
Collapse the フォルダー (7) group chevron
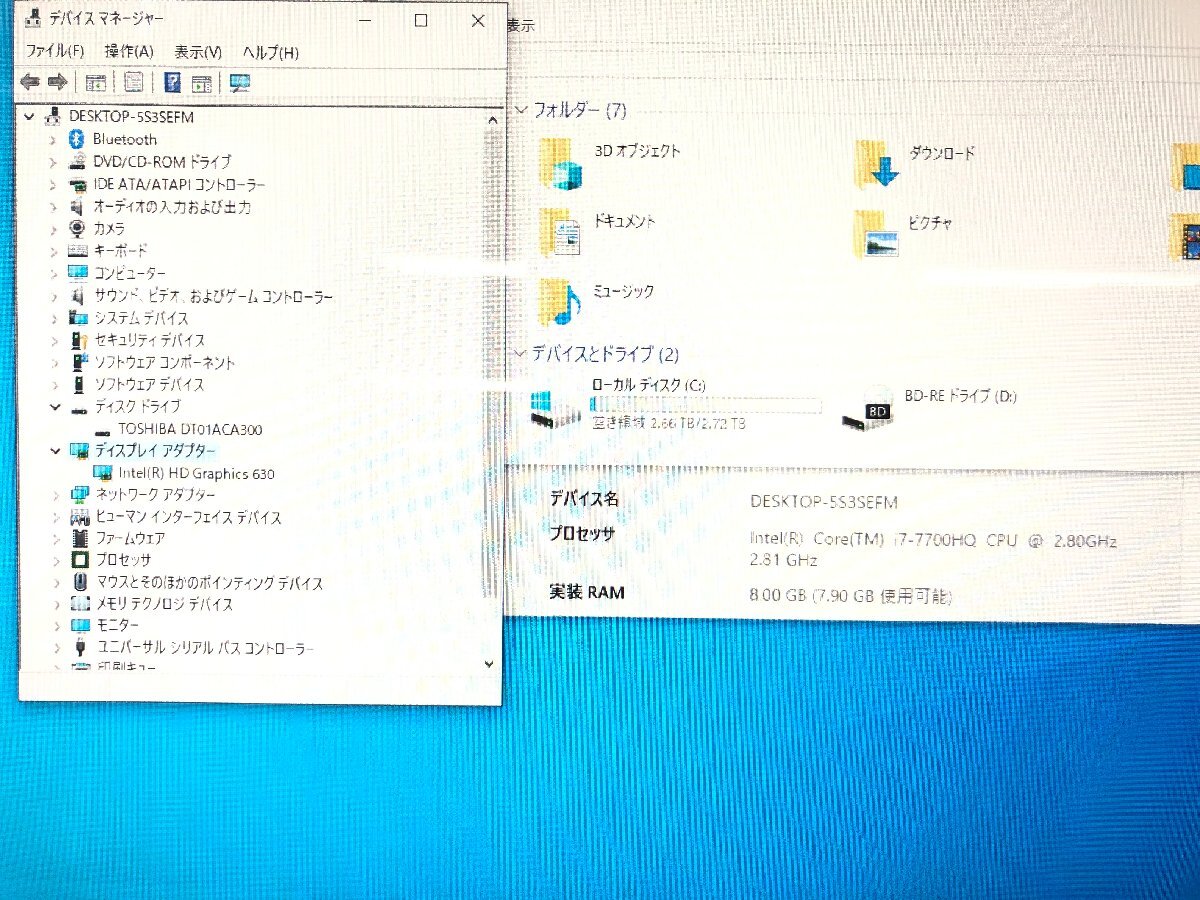[519, 109]
